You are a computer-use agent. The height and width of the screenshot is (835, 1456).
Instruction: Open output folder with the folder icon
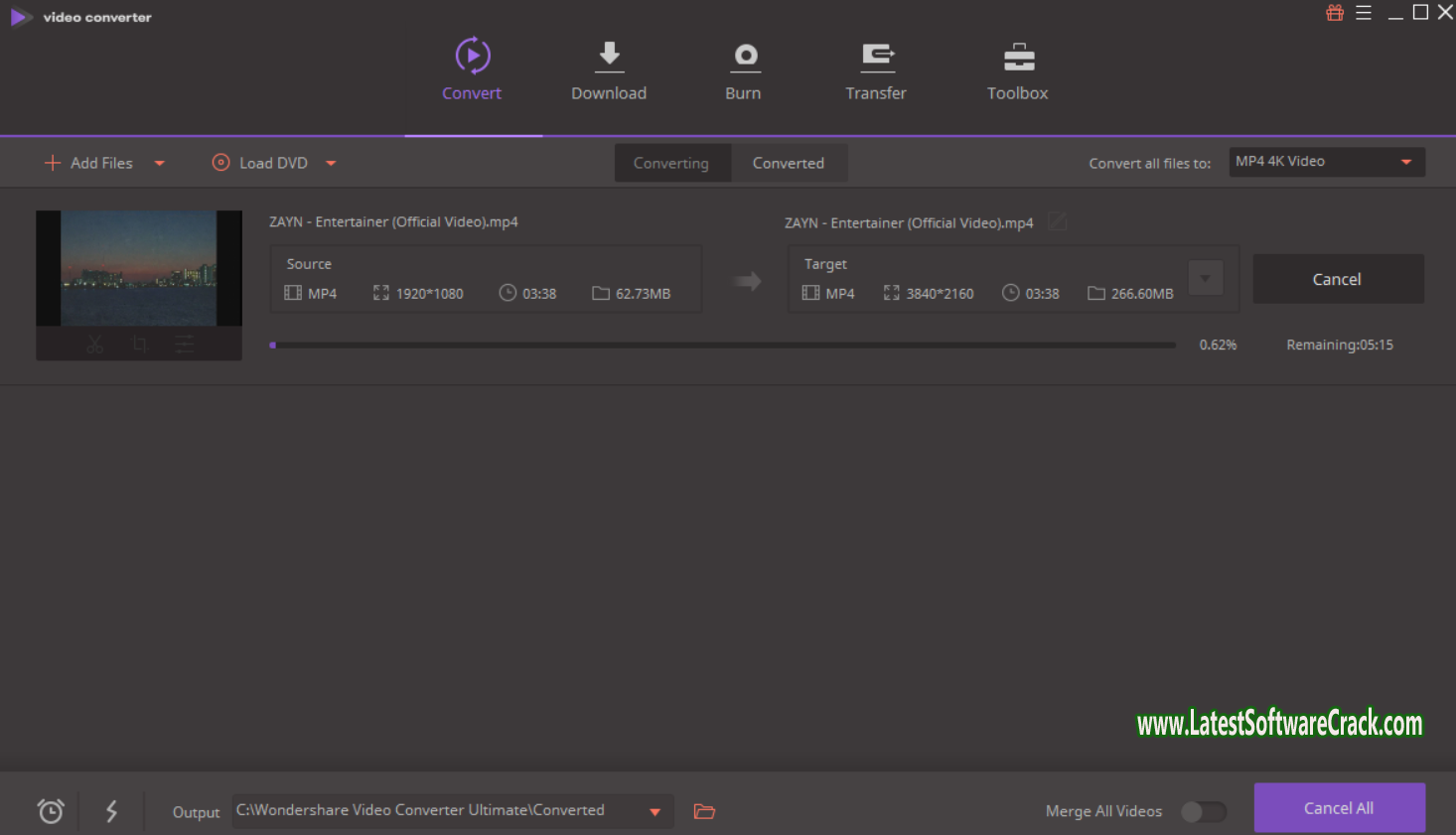tap(704, 811)
